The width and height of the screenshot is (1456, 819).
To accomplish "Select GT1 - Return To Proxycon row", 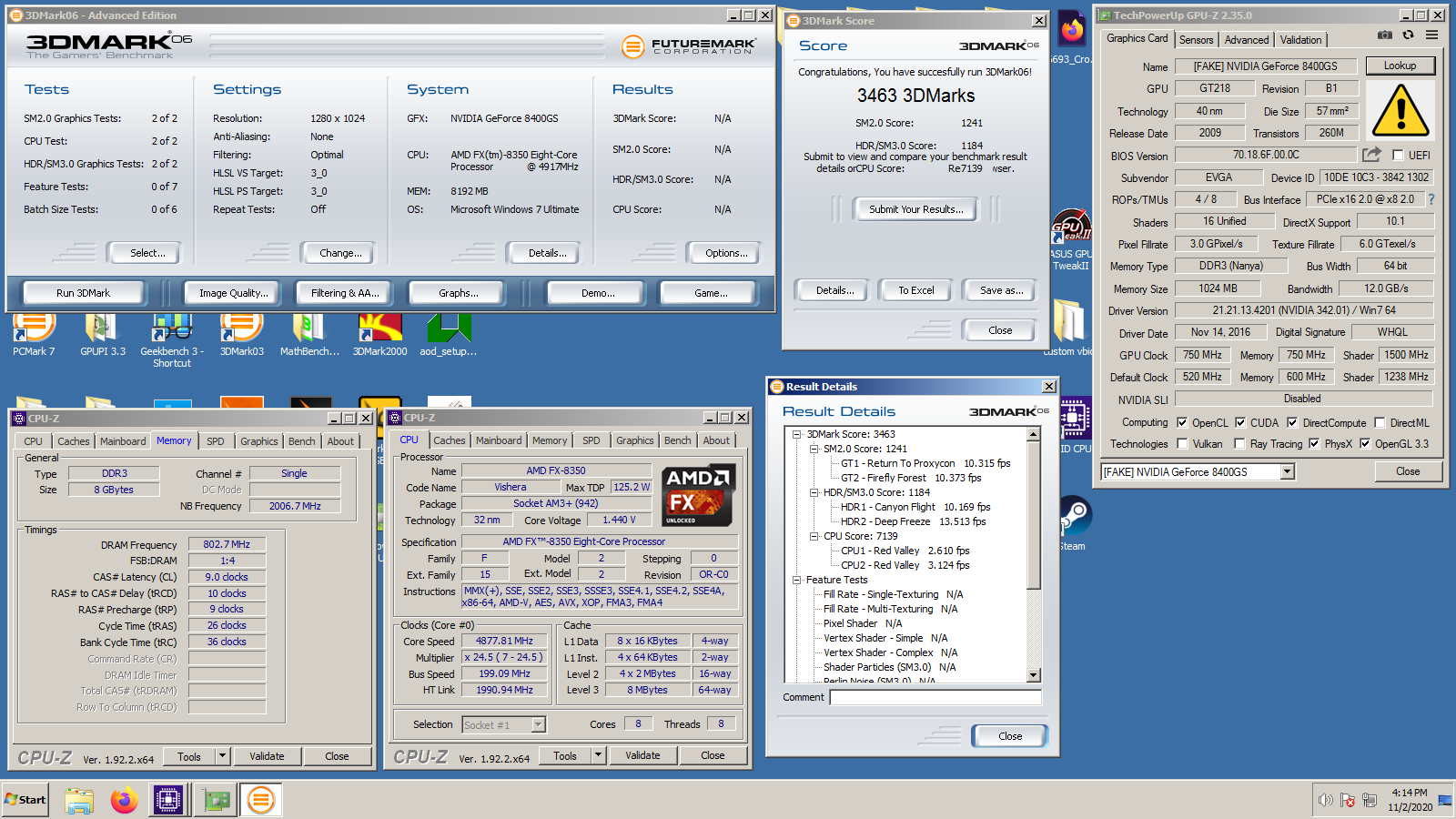I will point(925,463).
